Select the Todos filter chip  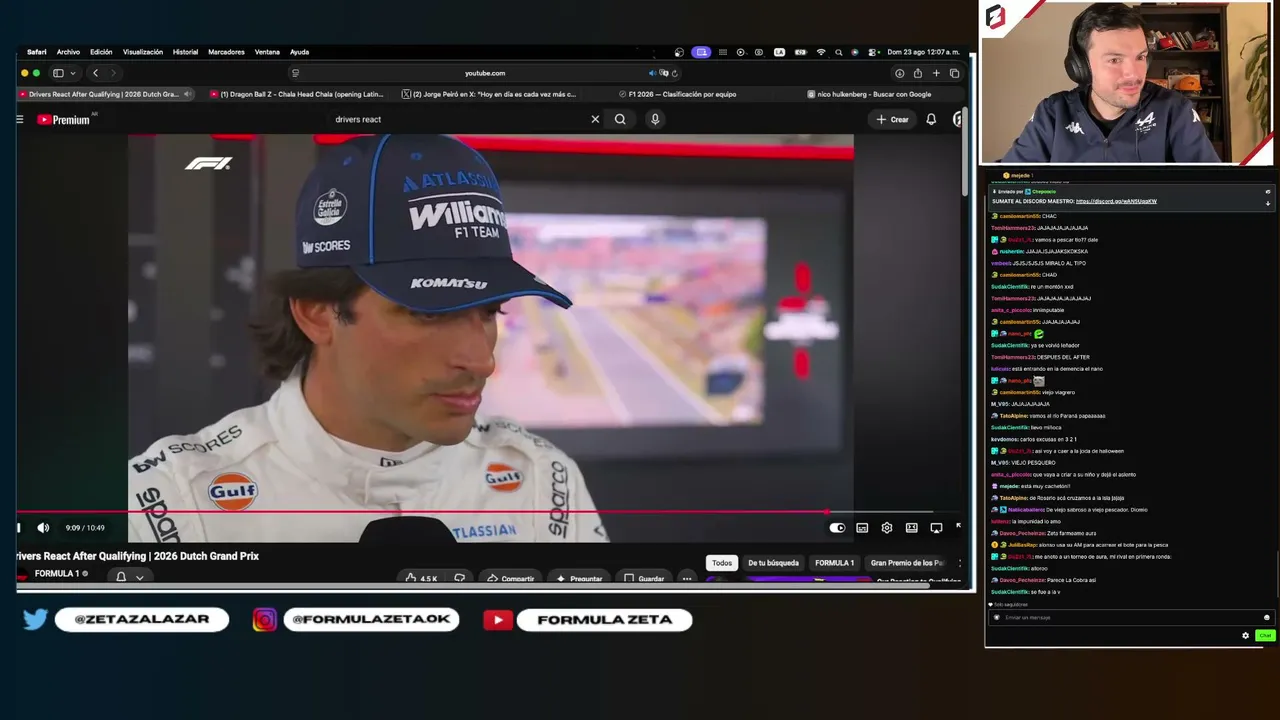coord(722,563)
